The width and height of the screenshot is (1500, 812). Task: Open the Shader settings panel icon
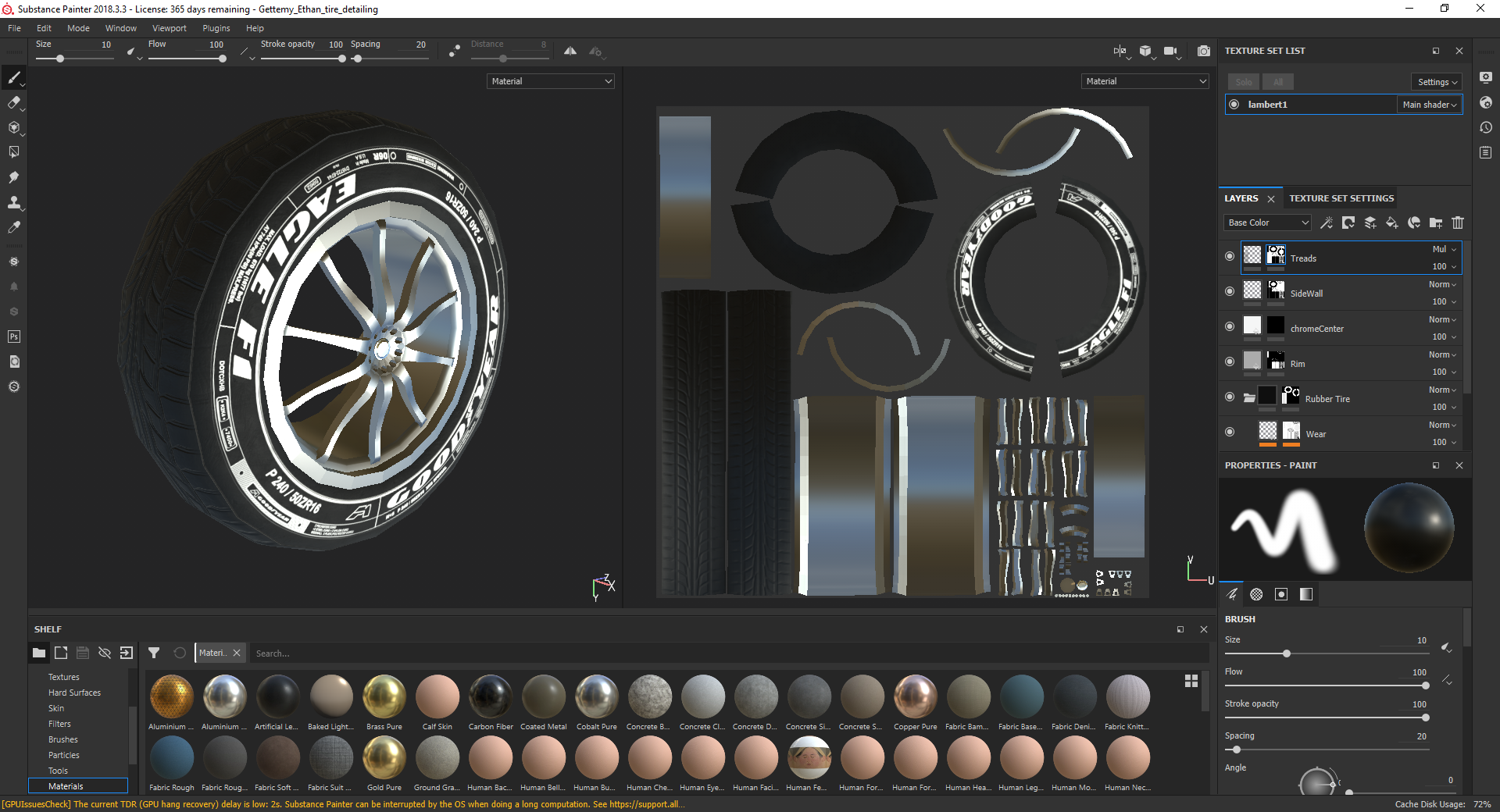tap(1486, 102)
